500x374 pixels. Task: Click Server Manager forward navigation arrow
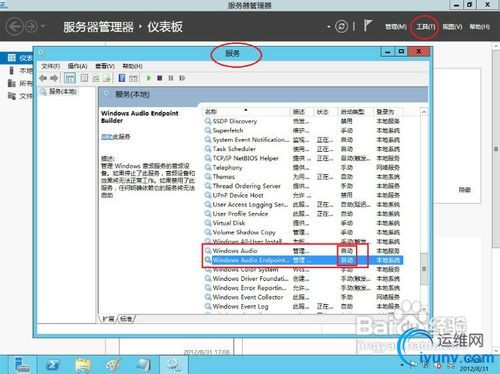[31, 26]
